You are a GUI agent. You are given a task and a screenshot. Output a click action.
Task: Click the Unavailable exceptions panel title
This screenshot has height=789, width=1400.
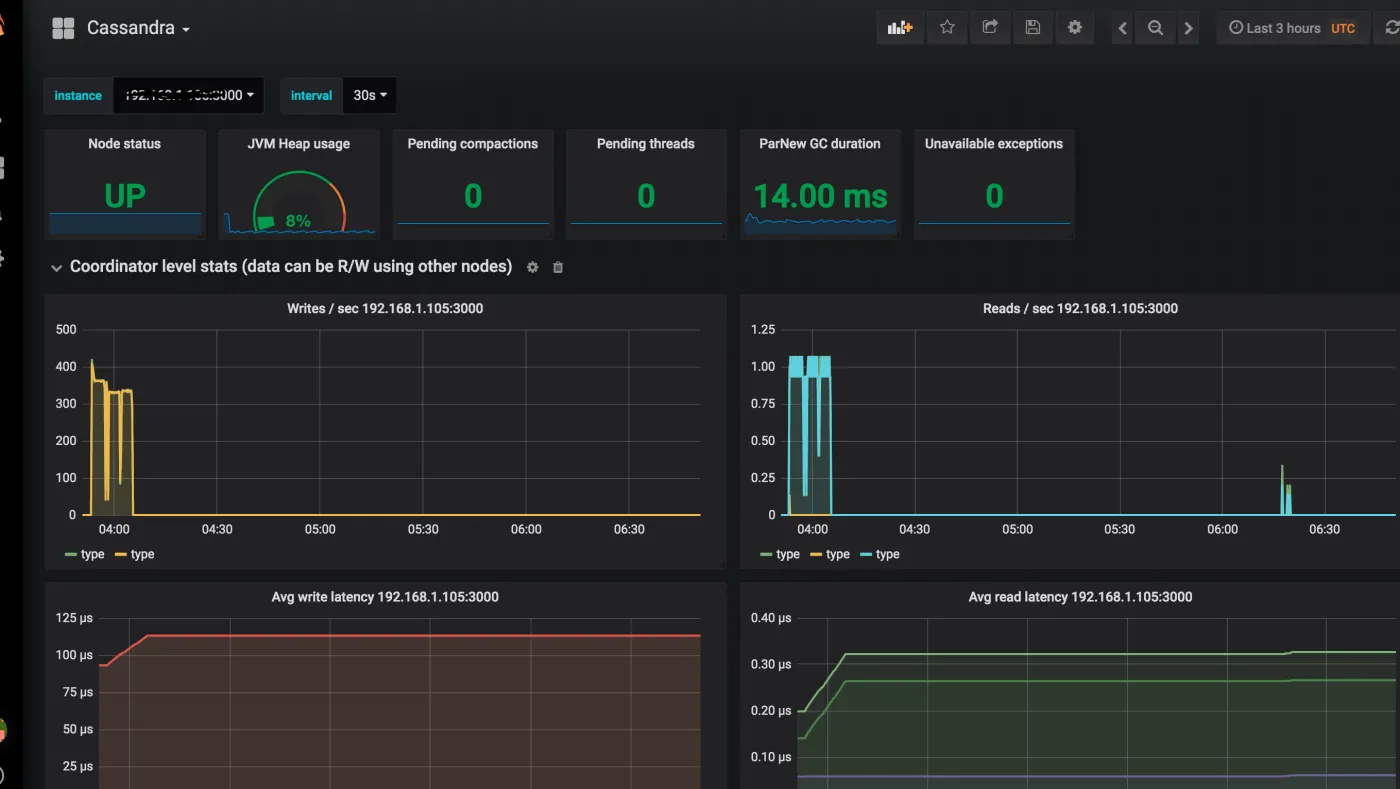(994, 144)
